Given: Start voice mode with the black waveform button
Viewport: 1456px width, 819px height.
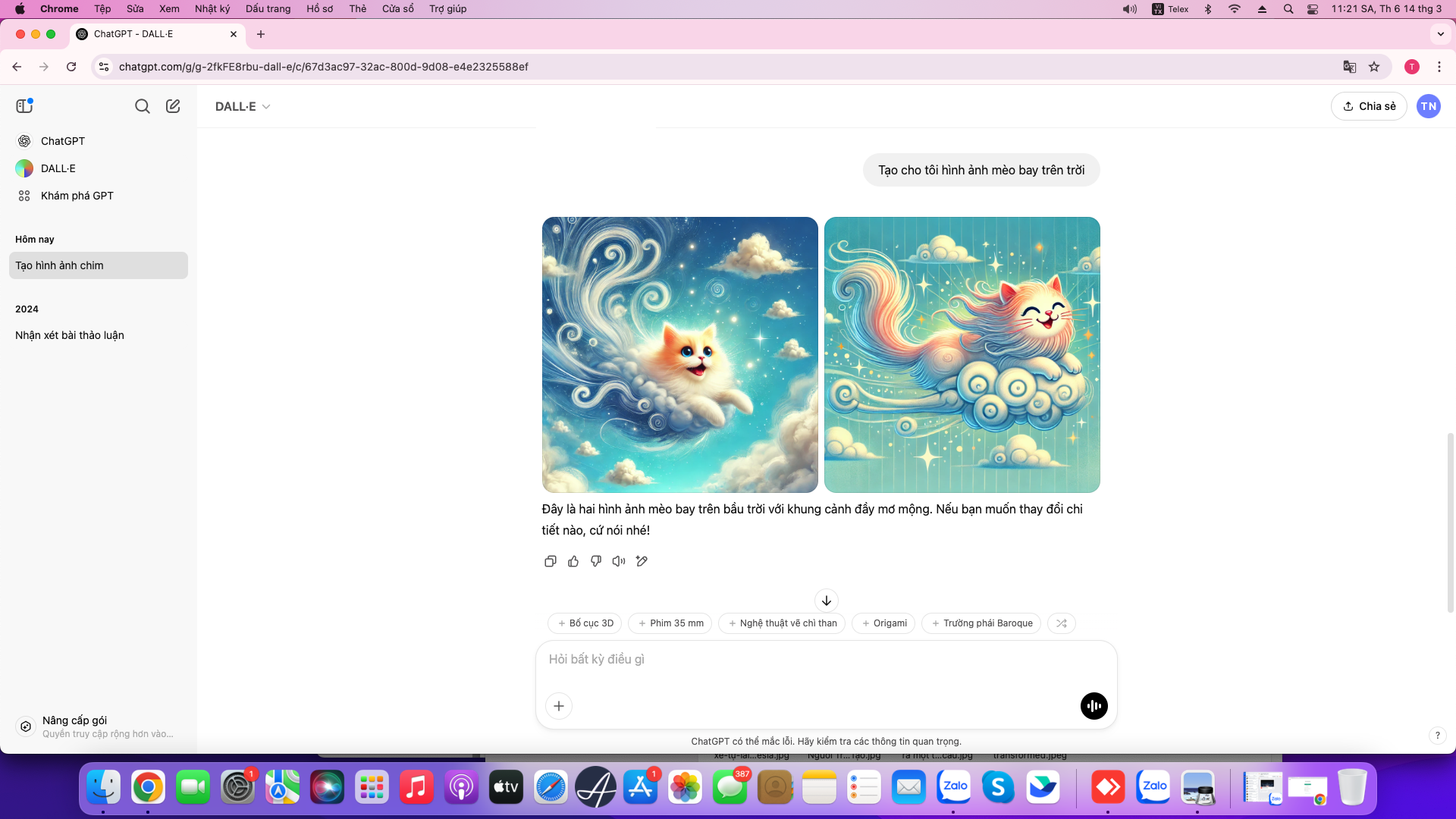Looking at the screenshot, I should (x=1094, y=706).
